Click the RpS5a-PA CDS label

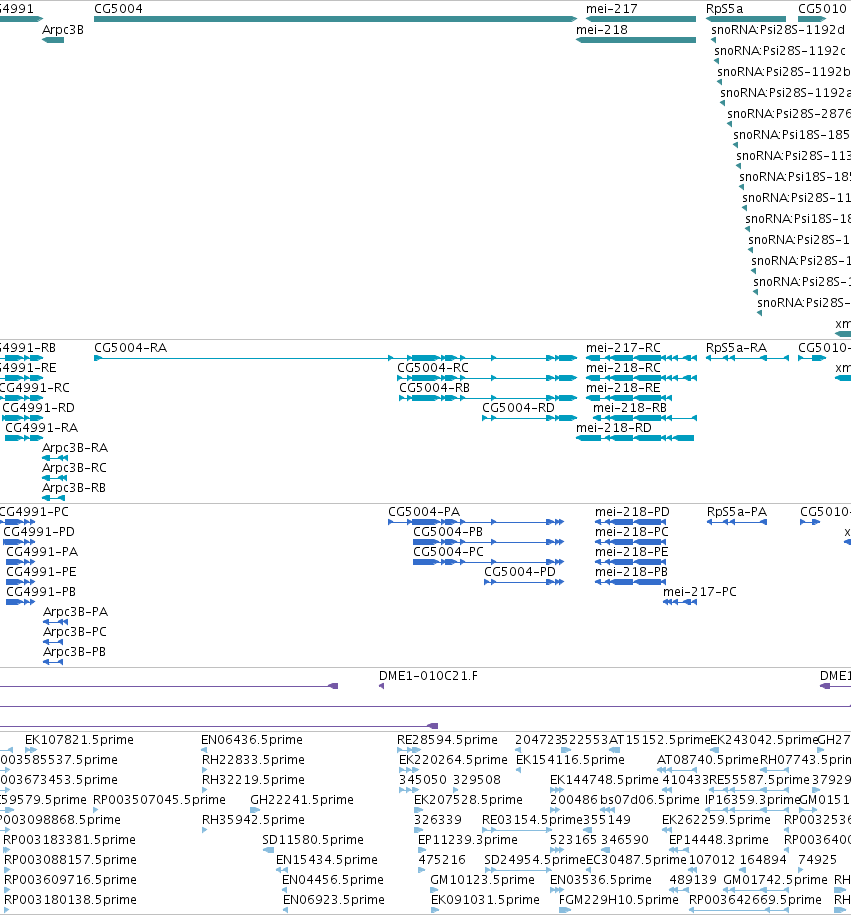pyautogui.click(x=737, y=512)
